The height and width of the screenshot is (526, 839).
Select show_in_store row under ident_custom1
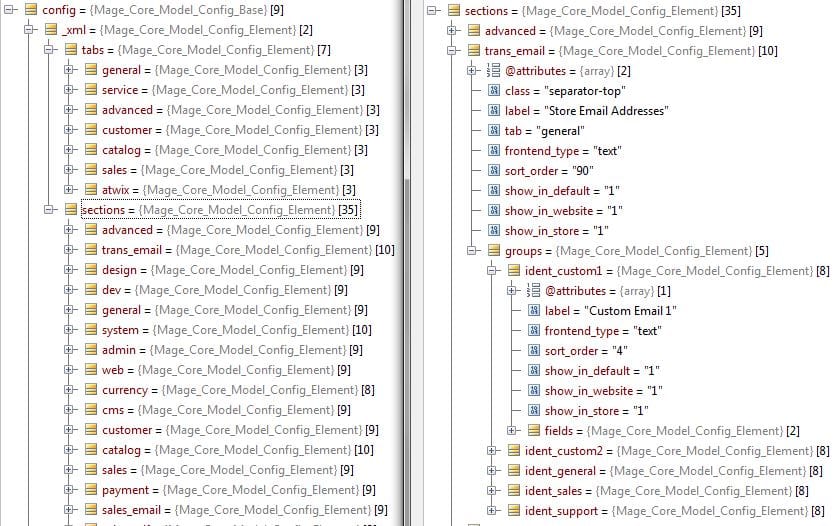point(596,411)
